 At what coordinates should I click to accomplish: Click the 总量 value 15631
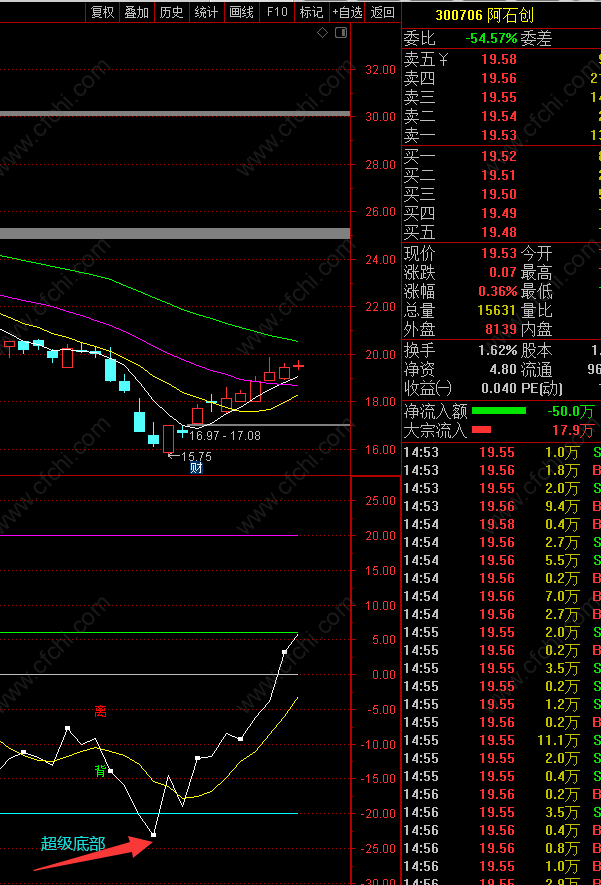[497, 310]
